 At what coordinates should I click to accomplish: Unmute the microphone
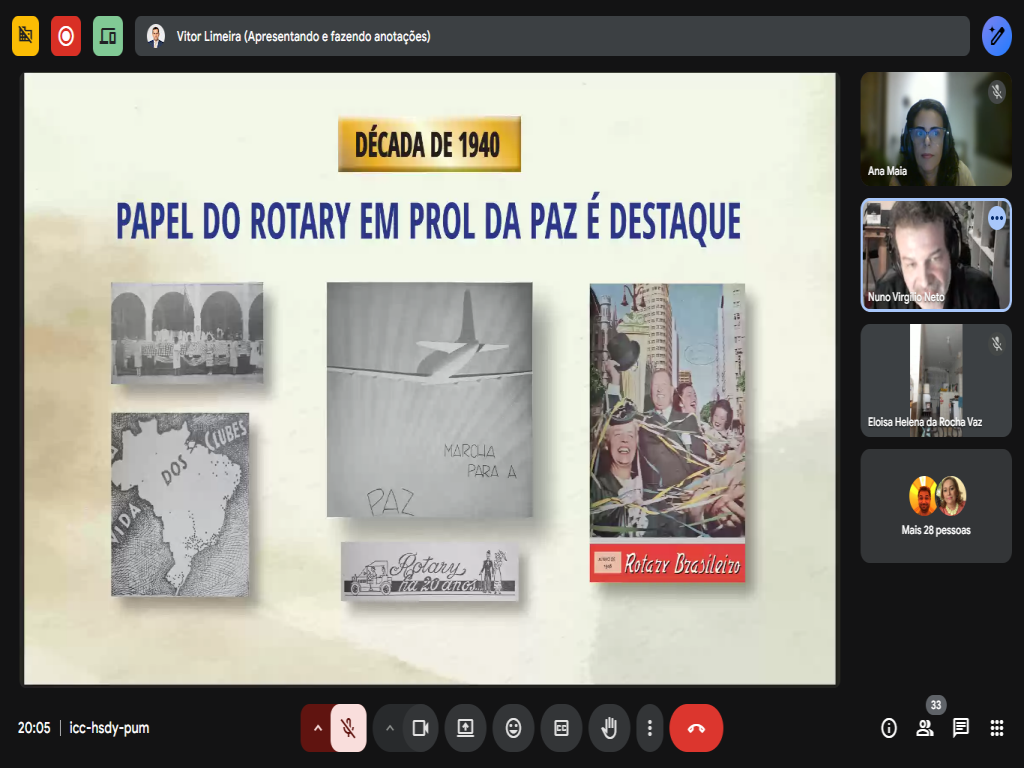click(348, 728)
